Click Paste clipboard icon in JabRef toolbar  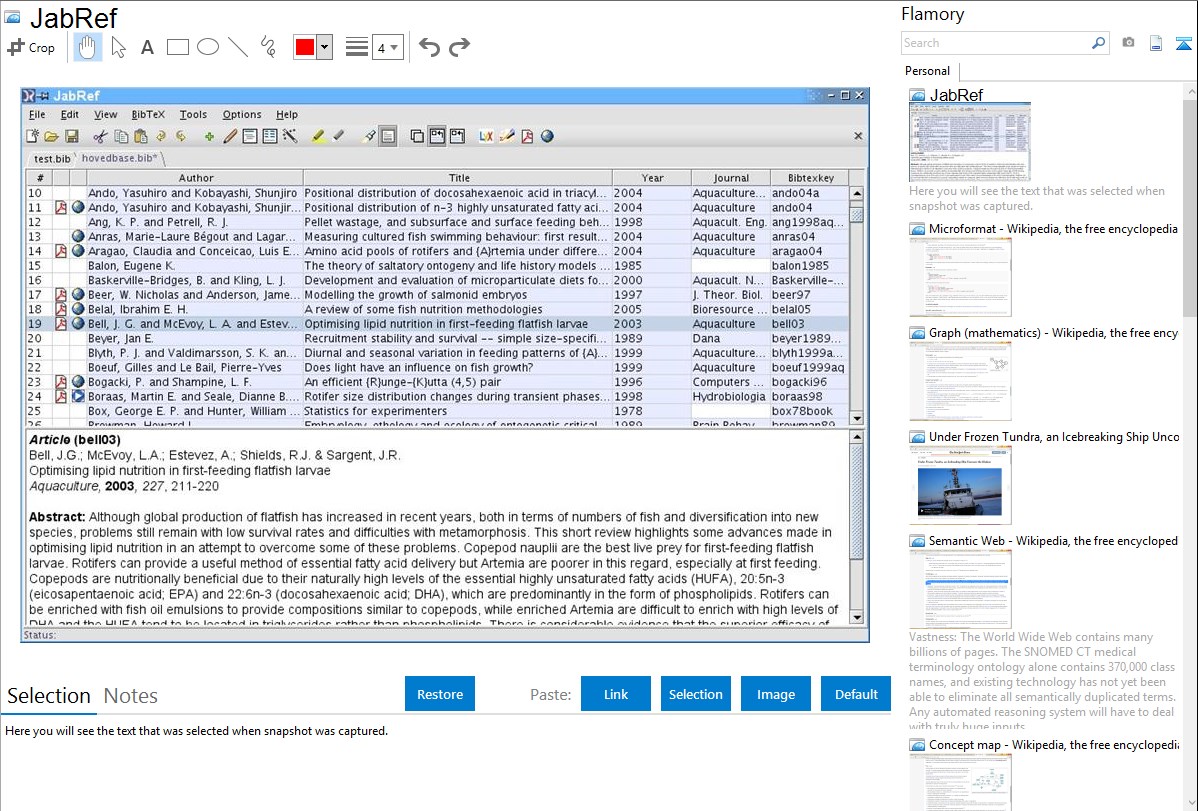coord(141,136)
